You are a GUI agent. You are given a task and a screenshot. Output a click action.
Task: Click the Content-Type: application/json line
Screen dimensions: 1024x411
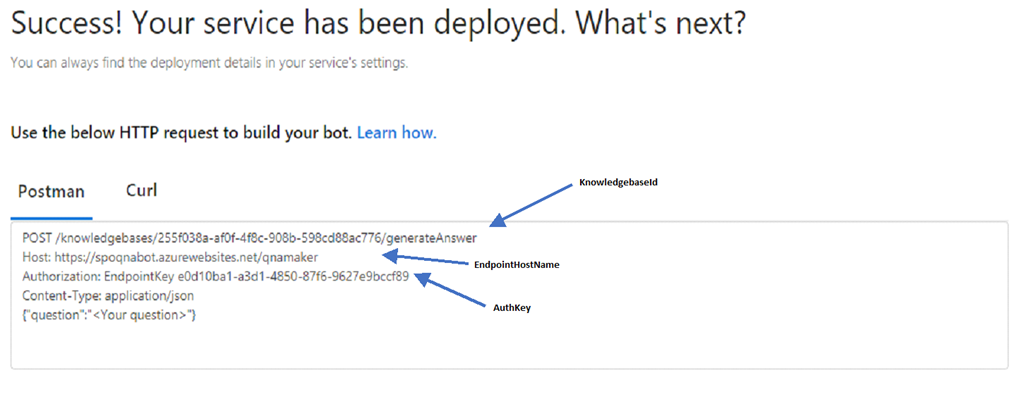click(x=108, y=296)
